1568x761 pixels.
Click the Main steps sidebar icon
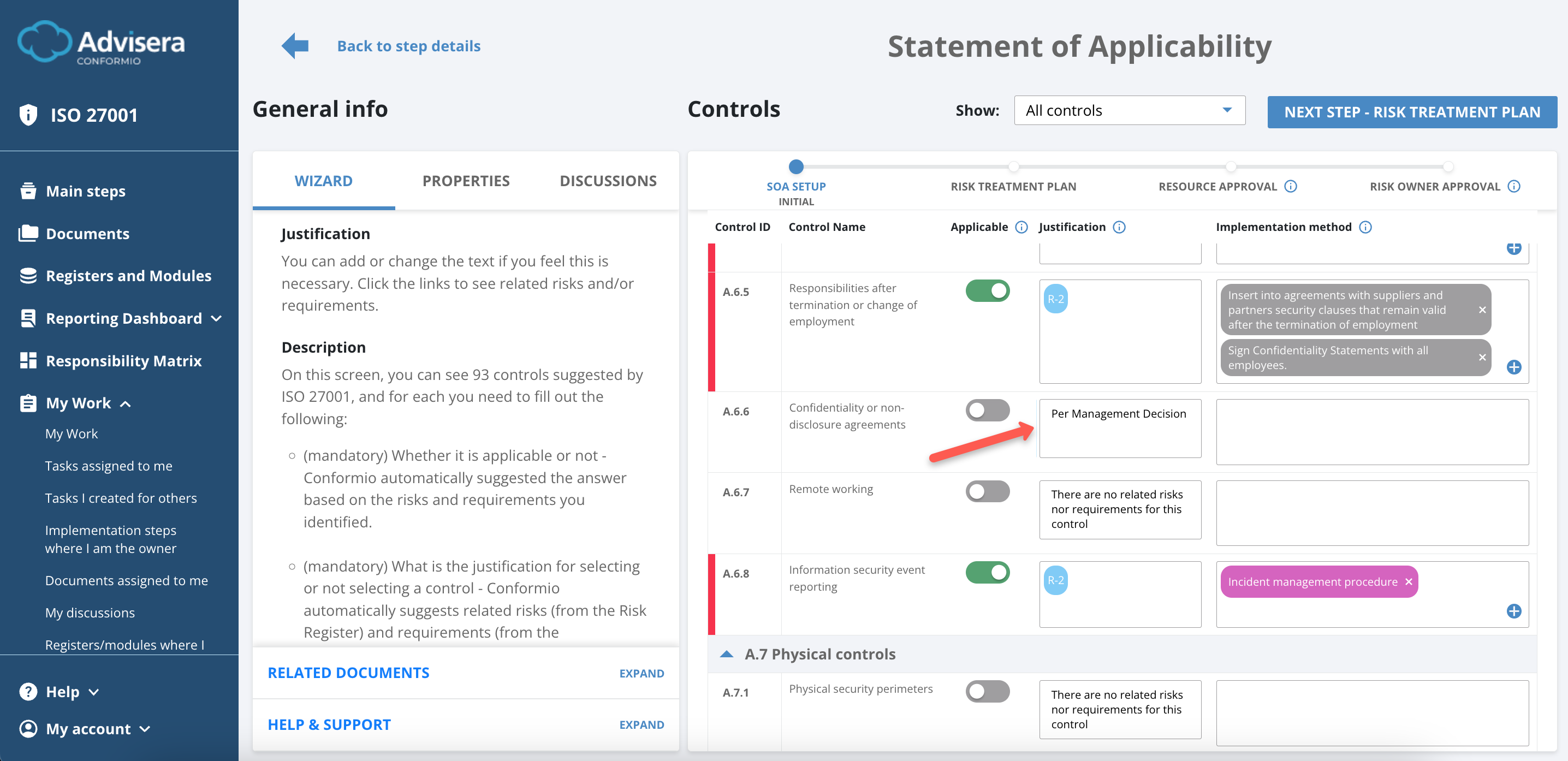coord(28,191)
